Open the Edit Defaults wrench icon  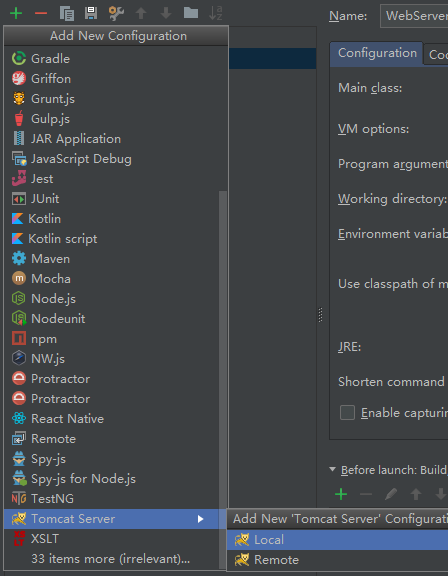(x=116, y=13)
